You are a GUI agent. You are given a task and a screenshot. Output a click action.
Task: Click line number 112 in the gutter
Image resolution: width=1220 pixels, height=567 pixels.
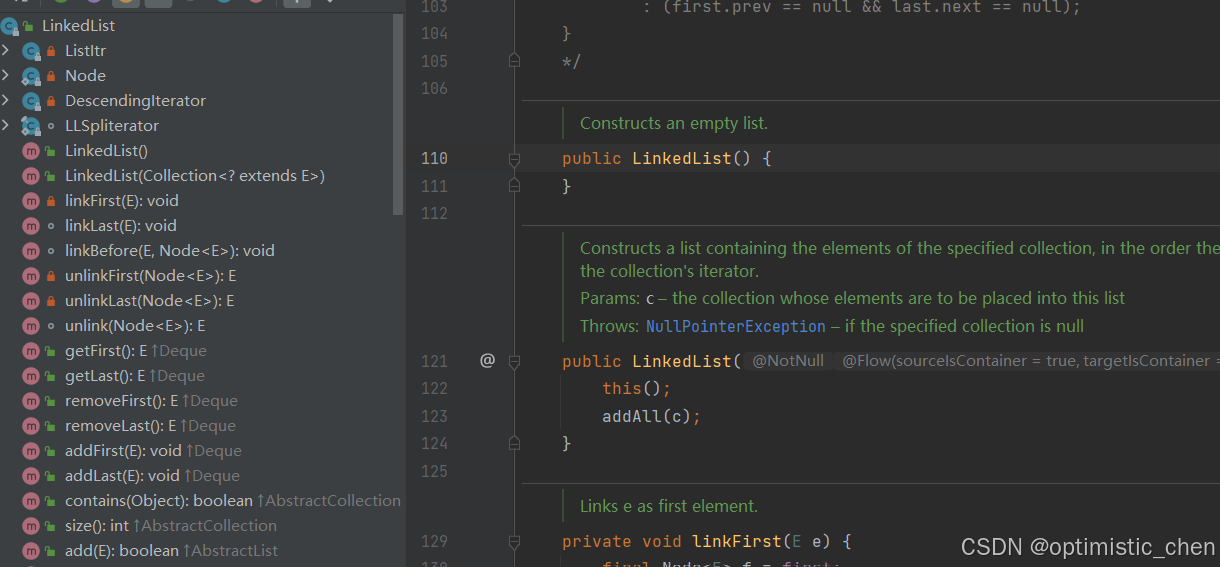(435, 213)
